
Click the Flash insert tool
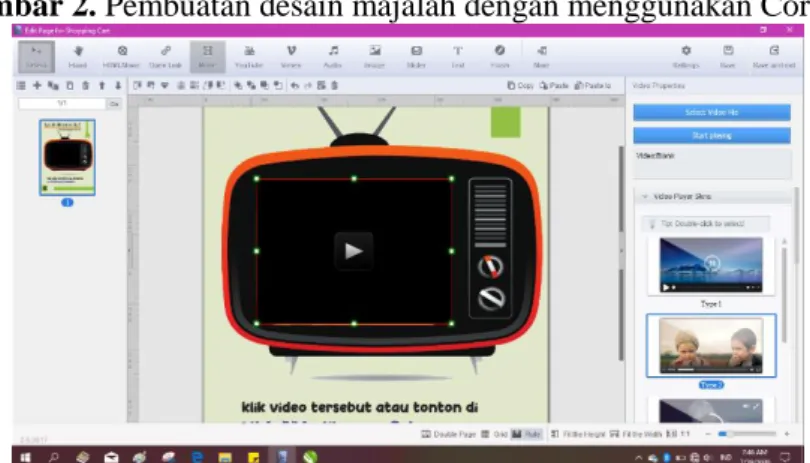coord(500,57)
